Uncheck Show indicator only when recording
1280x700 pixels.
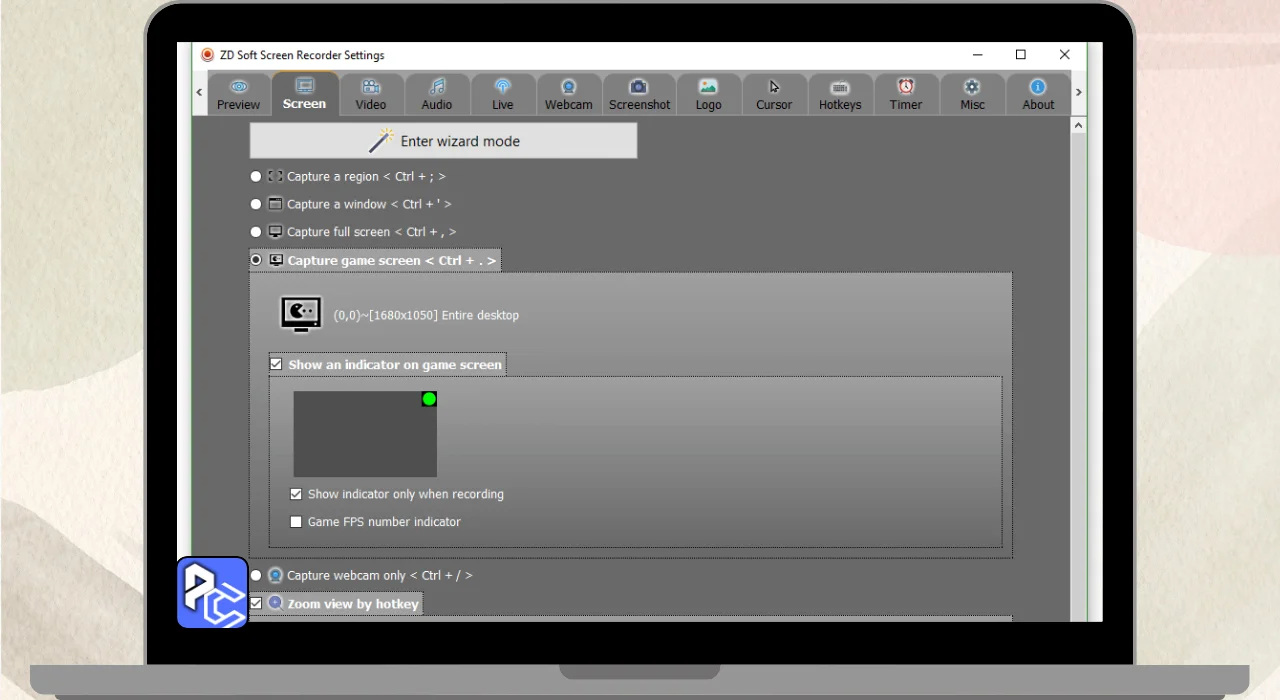coord(296,494)
